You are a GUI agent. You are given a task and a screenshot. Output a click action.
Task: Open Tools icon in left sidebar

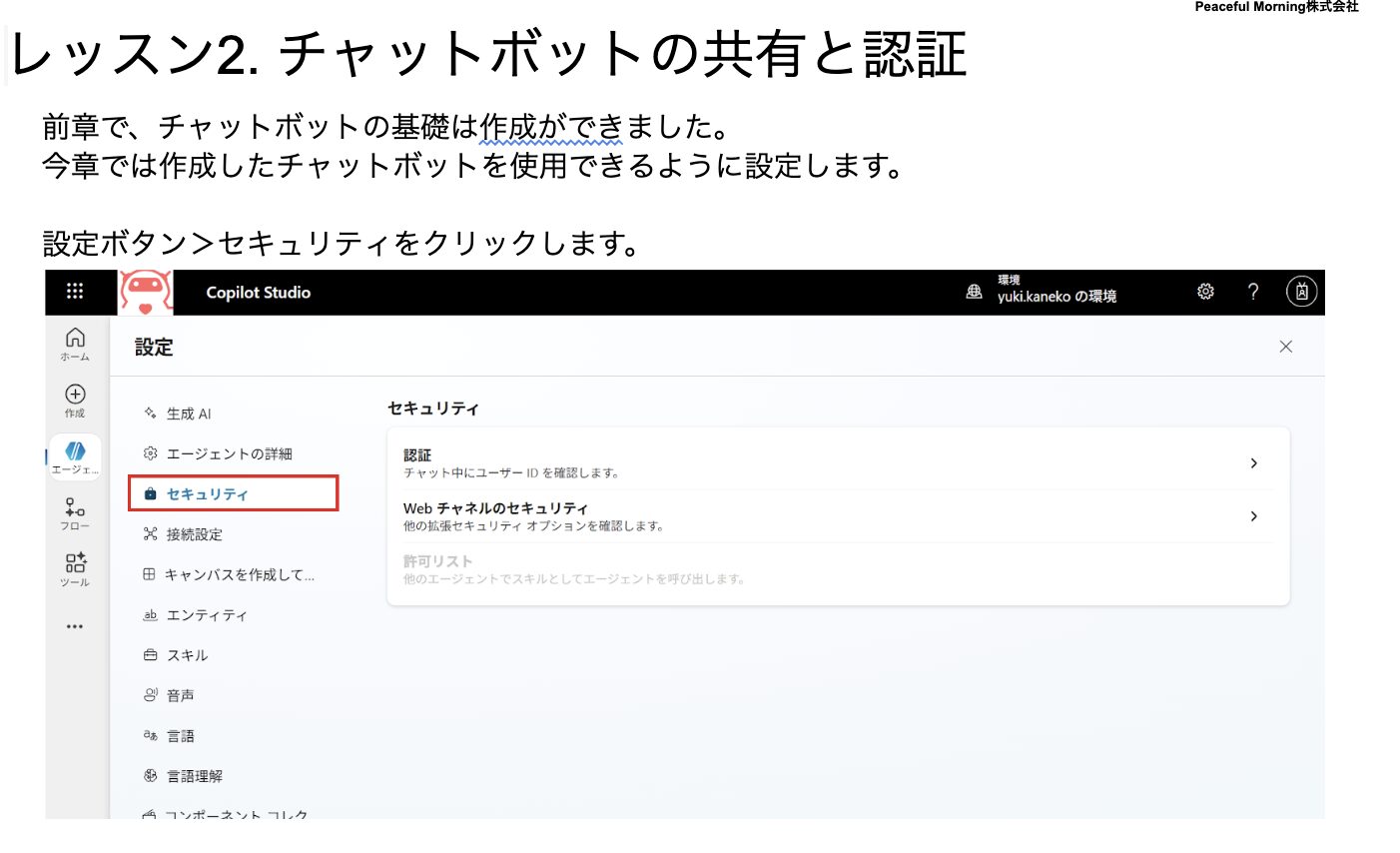75,568
